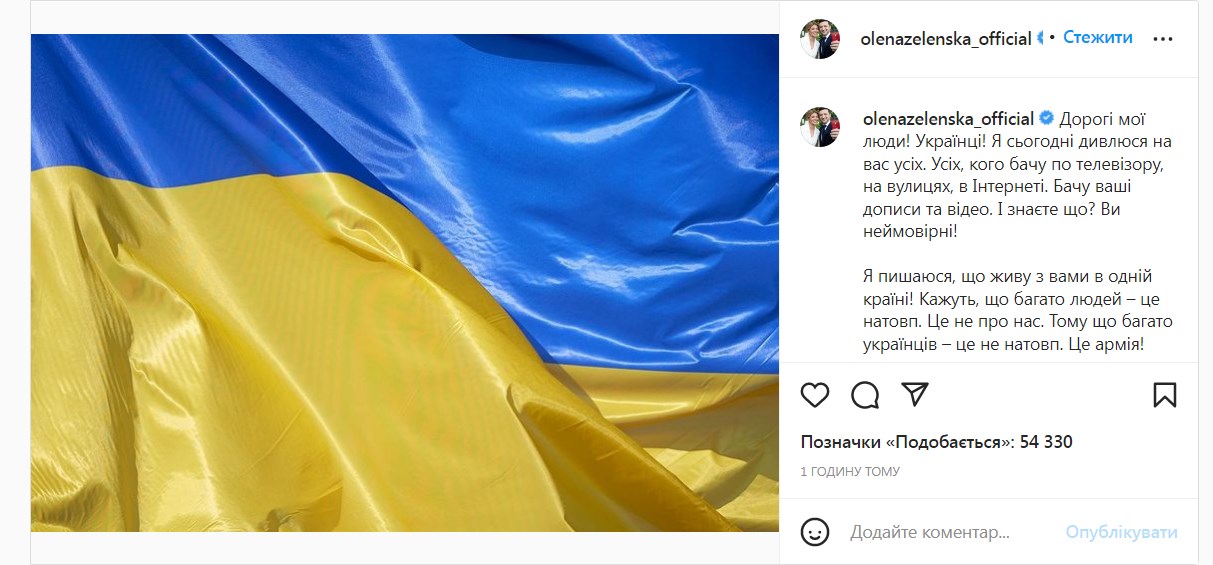Open olenazelenska_official profile from header username
Screen dimensions: 1213x565
pyautogui.click(x=946, y=39)
